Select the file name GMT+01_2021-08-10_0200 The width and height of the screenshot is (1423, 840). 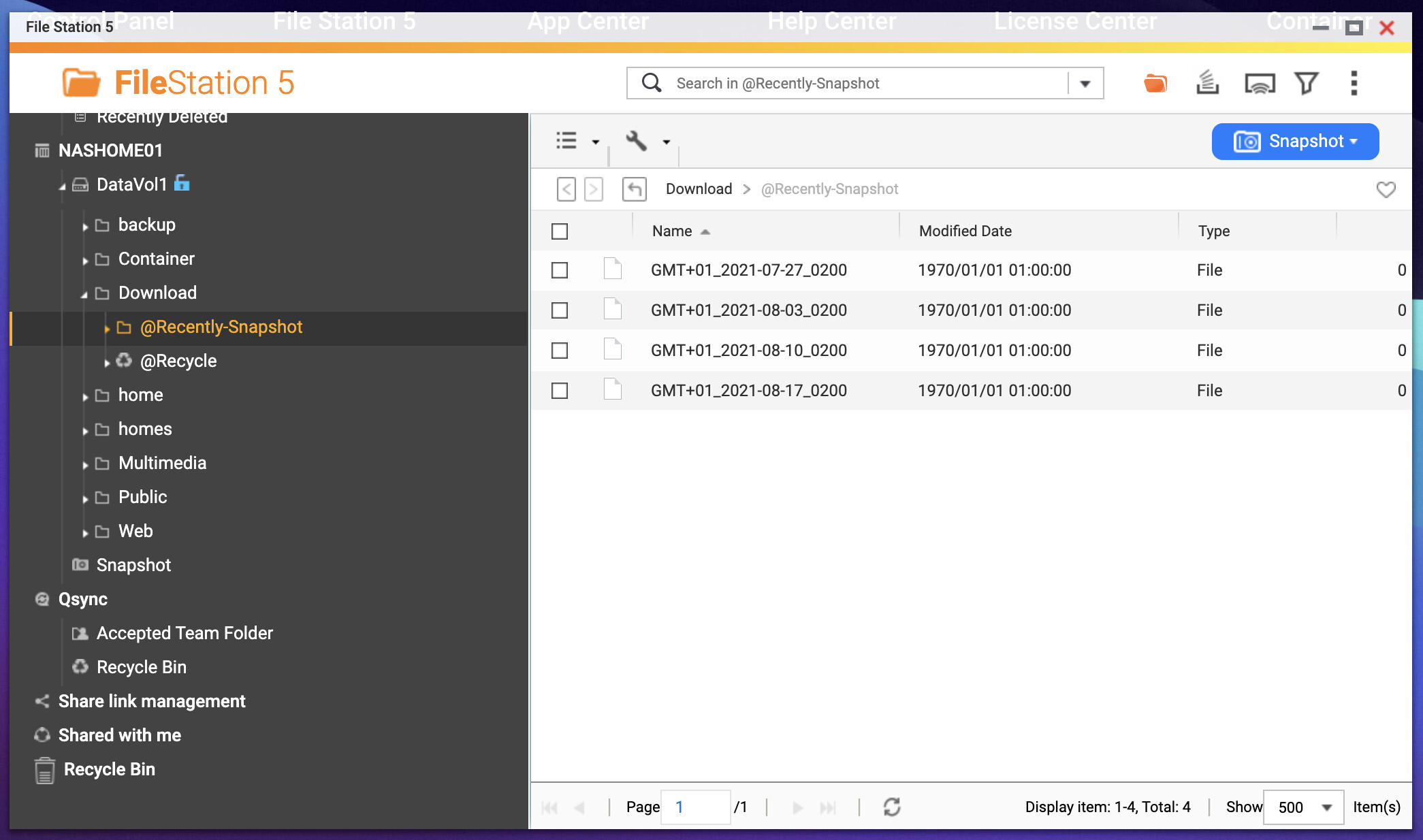[748, 350]
